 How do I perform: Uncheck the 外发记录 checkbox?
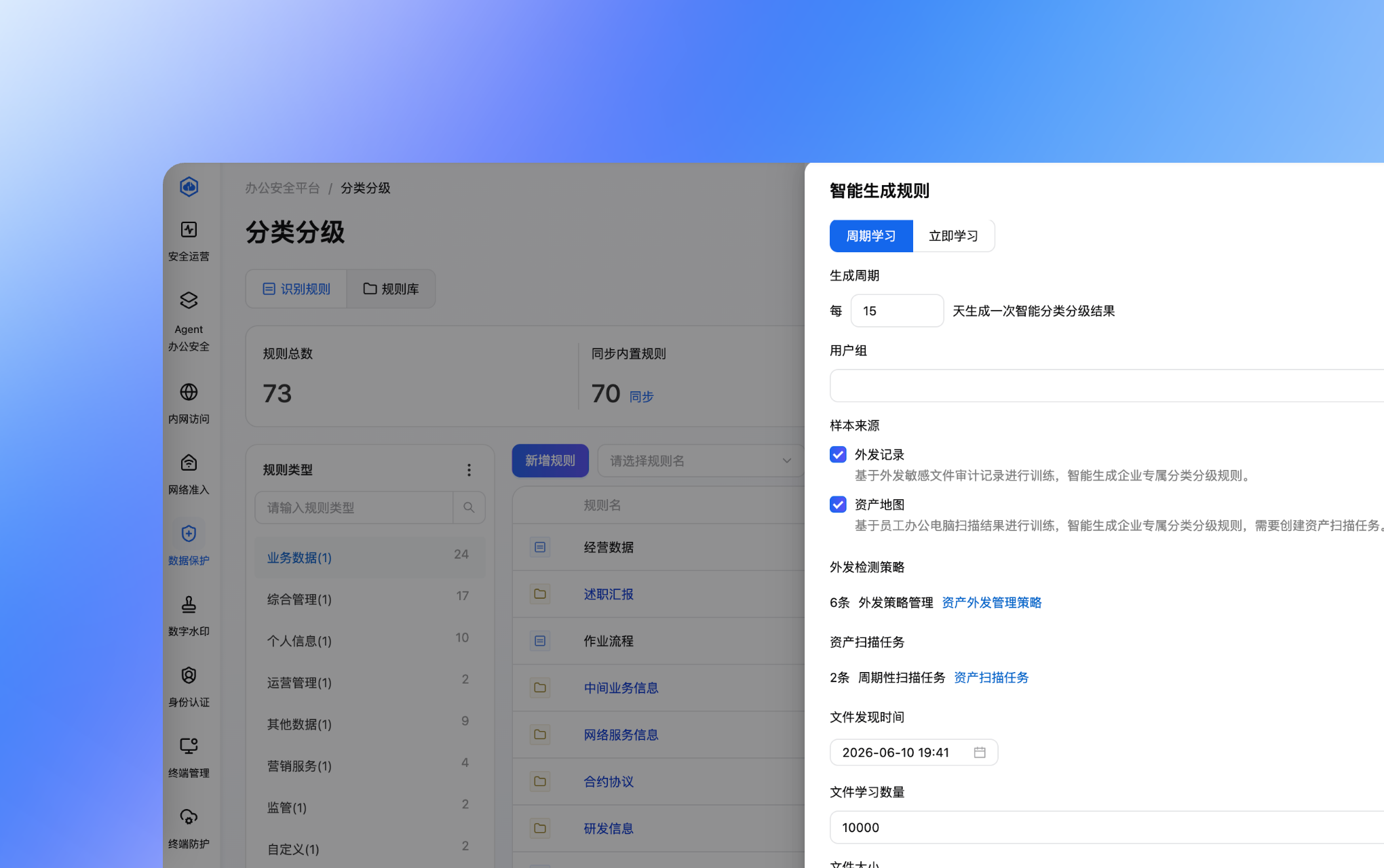(838, 454)
